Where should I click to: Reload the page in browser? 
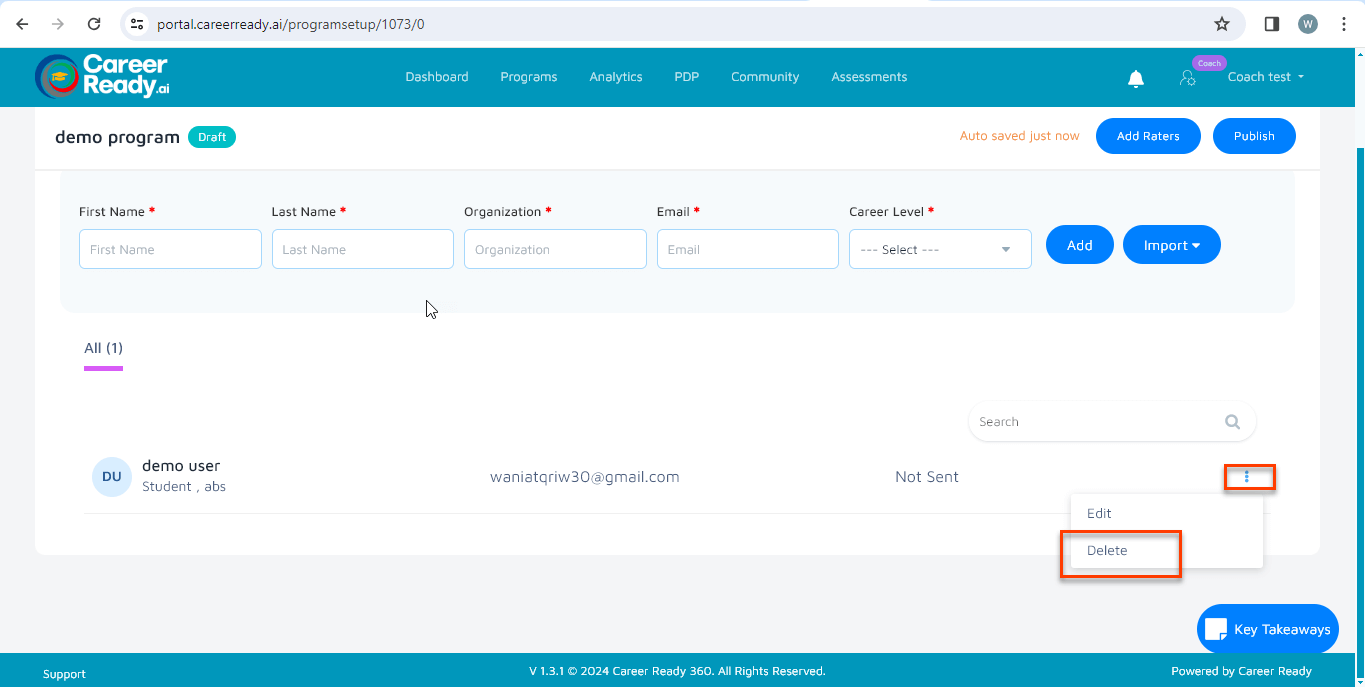pos(94,24)
